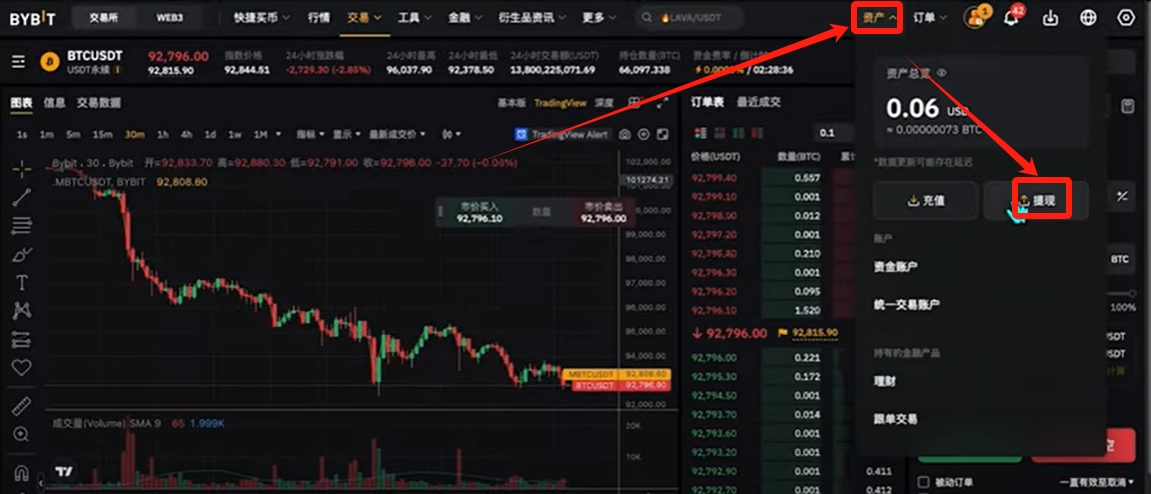The width and height of the screenshot is (1151, 494).
Task: Toggle the asset total eye visibility icon
Action: (942, 73)
